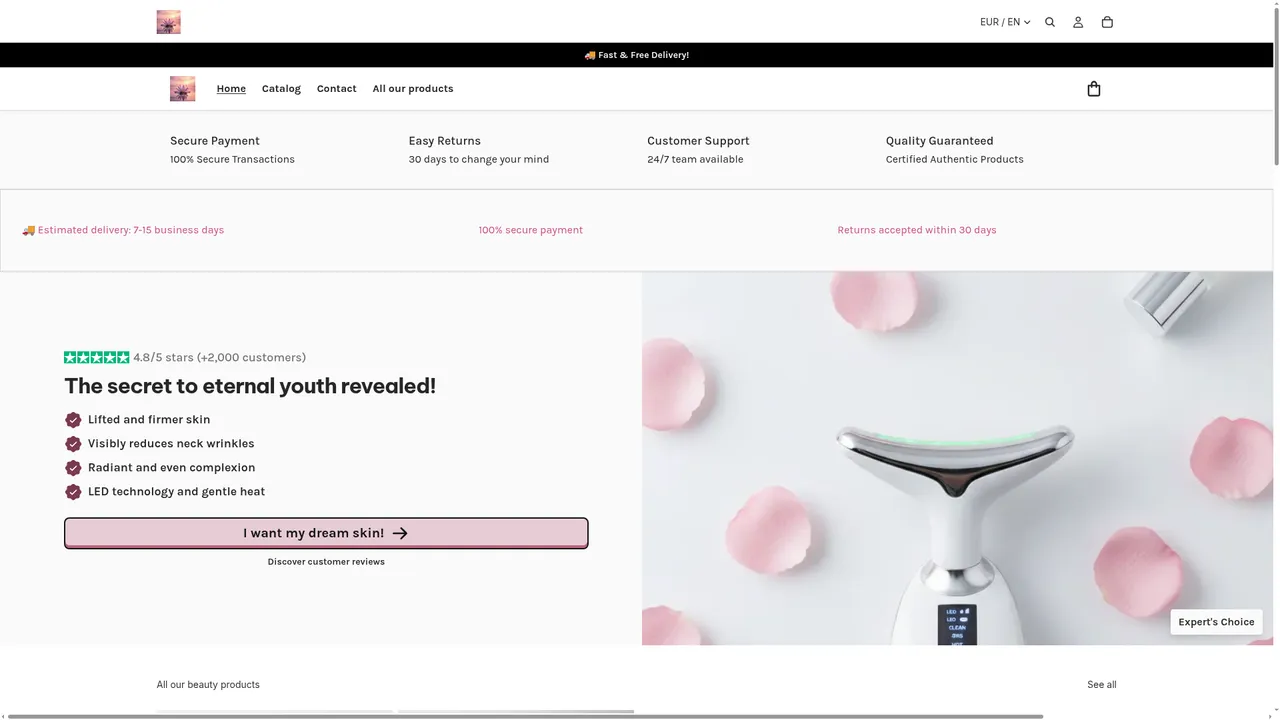The width and height of the screenshot is (1280, 720).
Task: Click the 4.8/5 stars rating text
Action: [x=220, y=357]
